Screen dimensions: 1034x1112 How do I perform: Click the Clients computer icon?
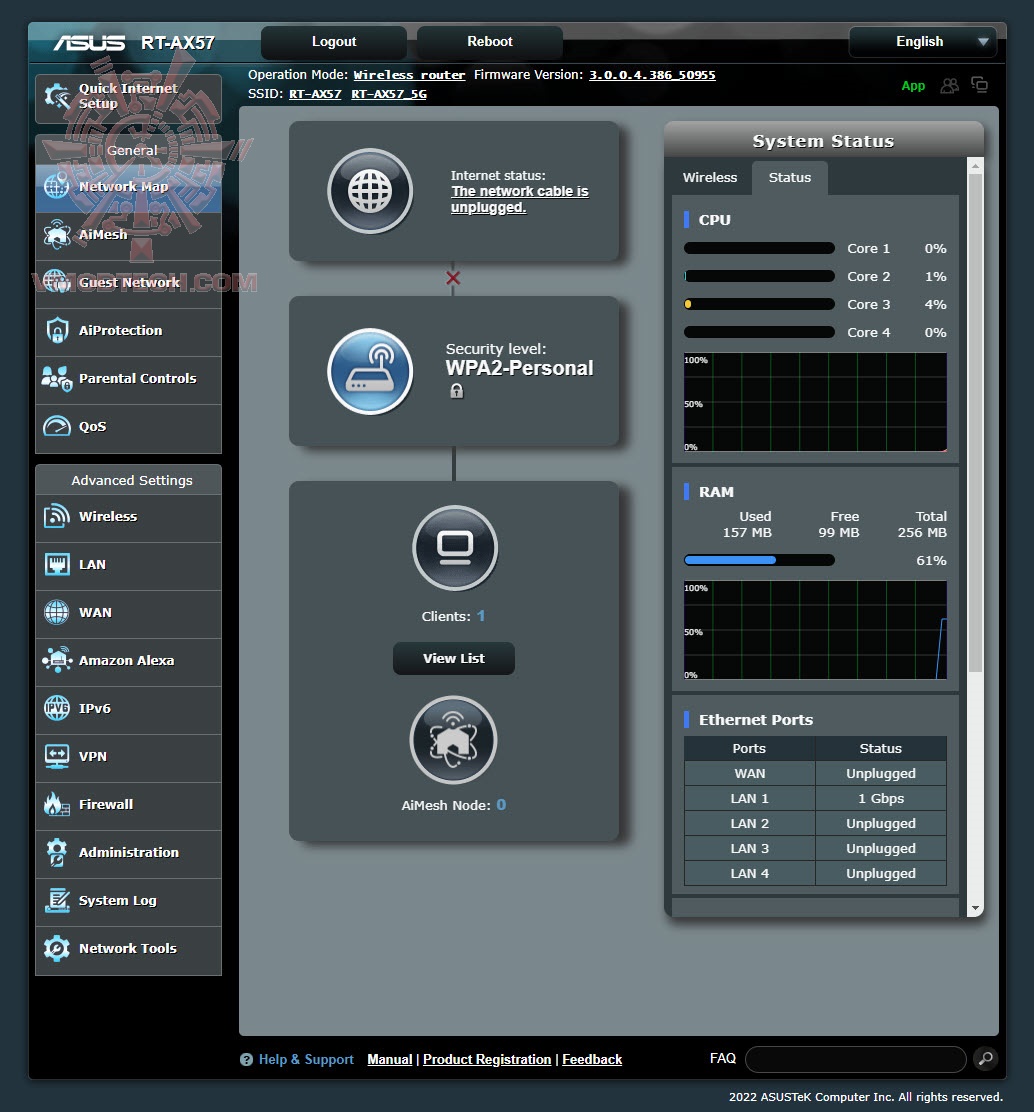(455, 547)
